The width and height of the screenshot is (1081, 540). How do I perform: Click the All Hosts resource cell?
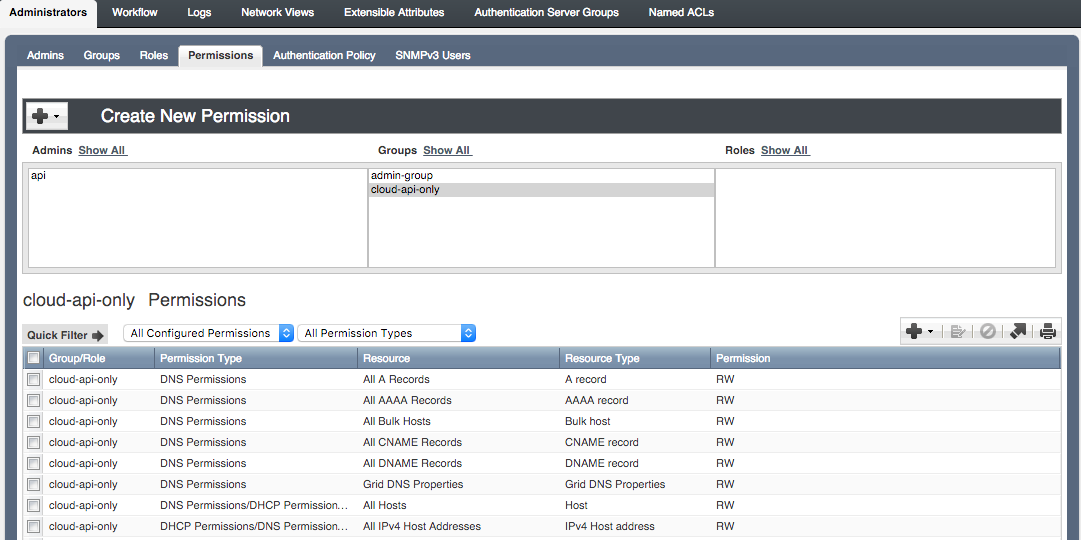[458, 506]
